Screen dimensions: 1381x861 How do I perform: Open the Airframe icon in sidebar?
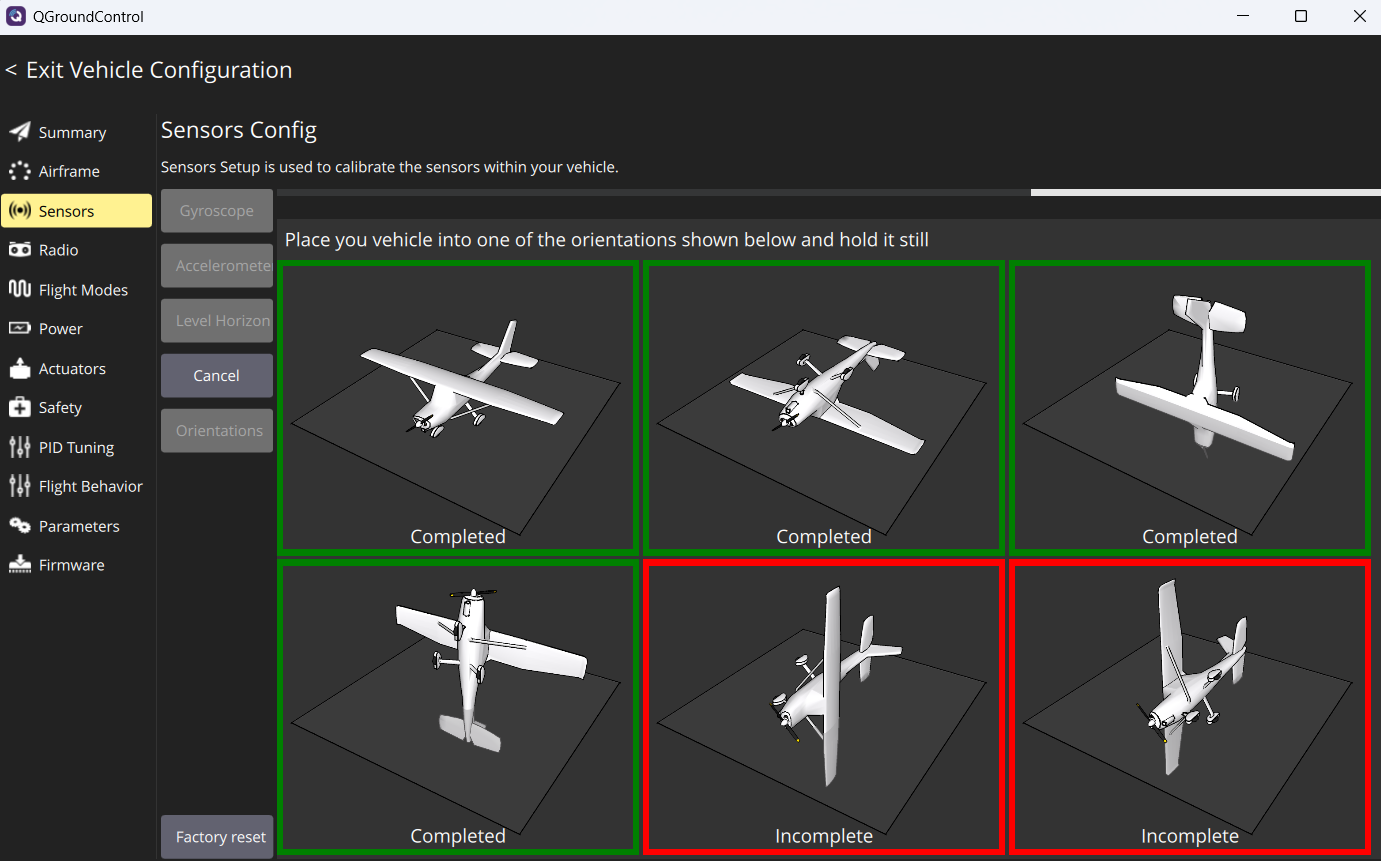pyautogui.click(x=19, y=171)
